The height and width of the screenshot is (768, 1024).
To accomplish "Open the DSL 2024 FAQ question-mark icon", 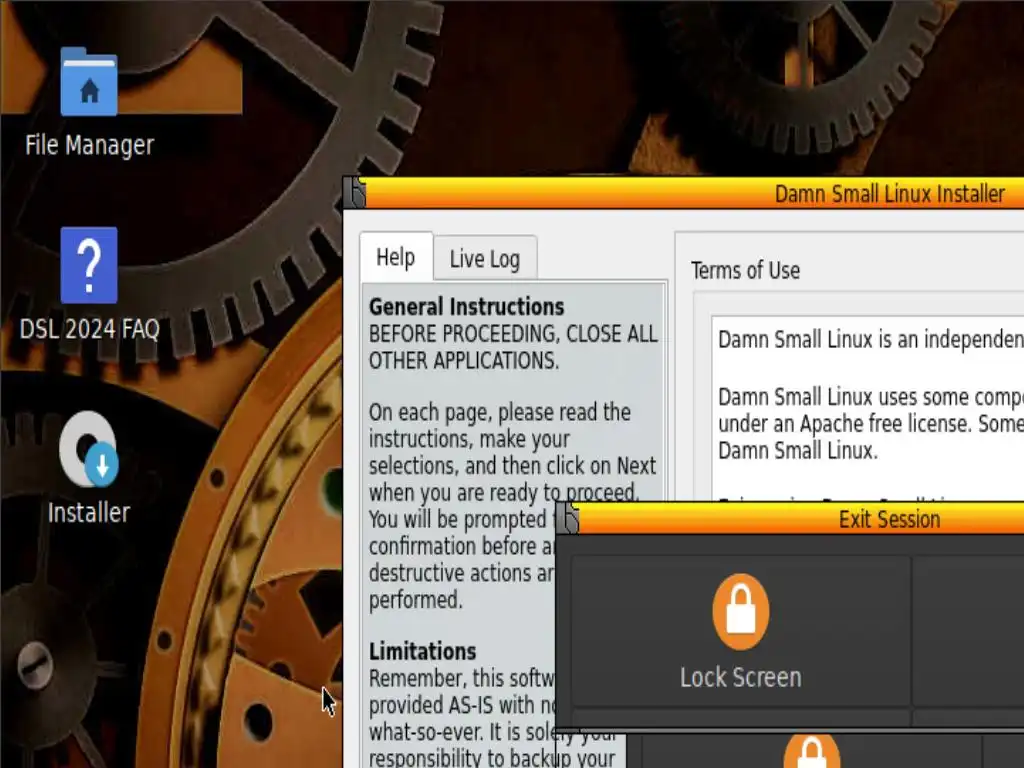I will (x=89, y=265).
